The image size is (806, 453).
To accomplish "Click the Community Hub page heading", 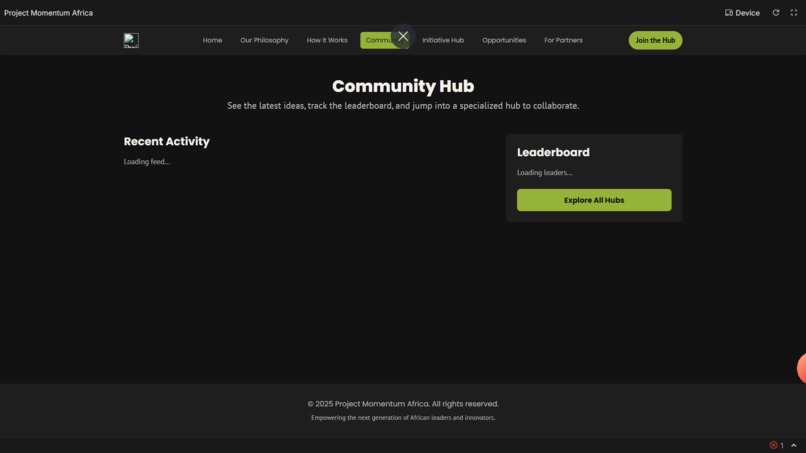I will (403, 86).
